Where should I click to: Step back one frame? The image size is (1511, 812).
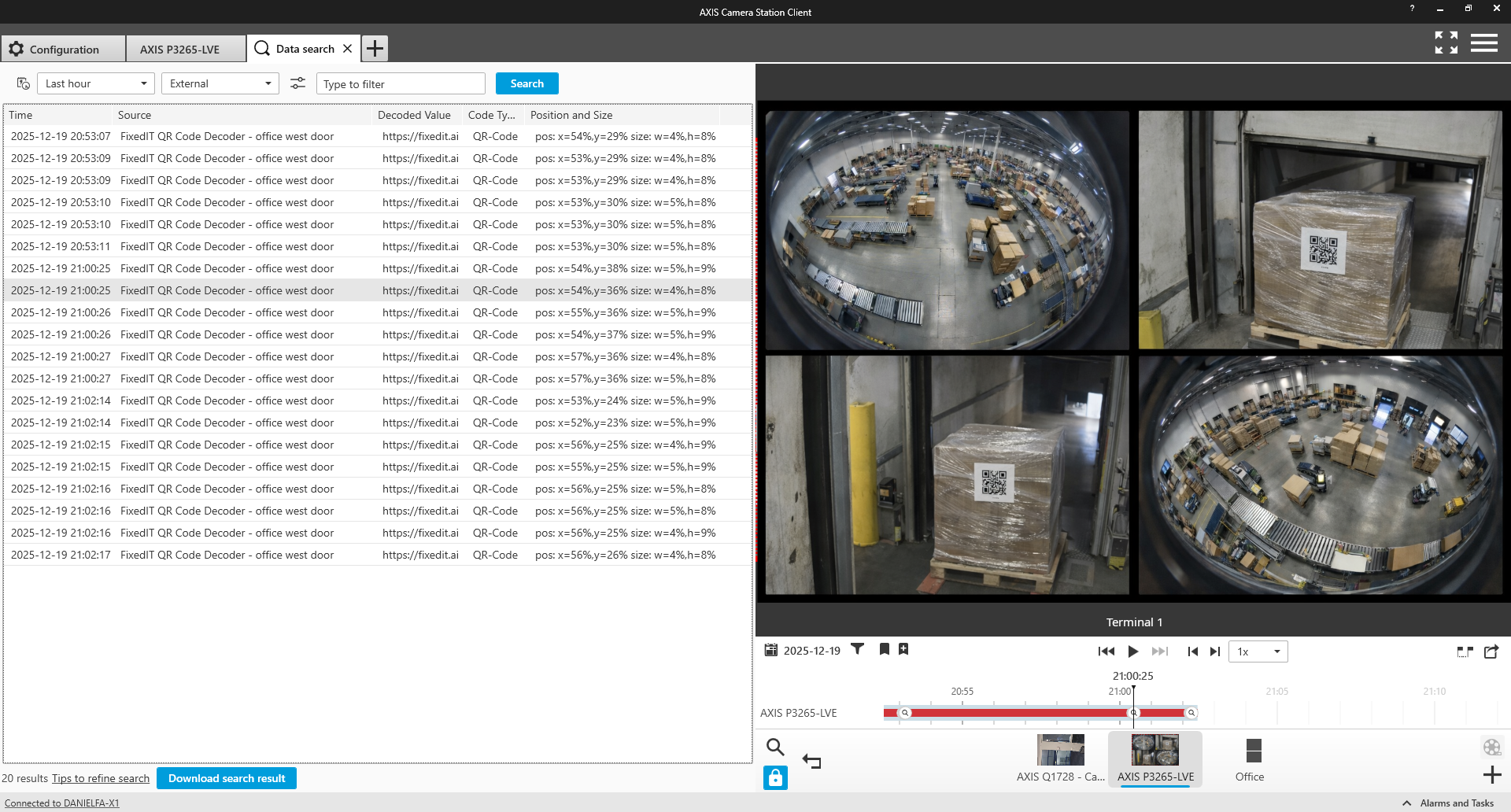coord(1193,651)
